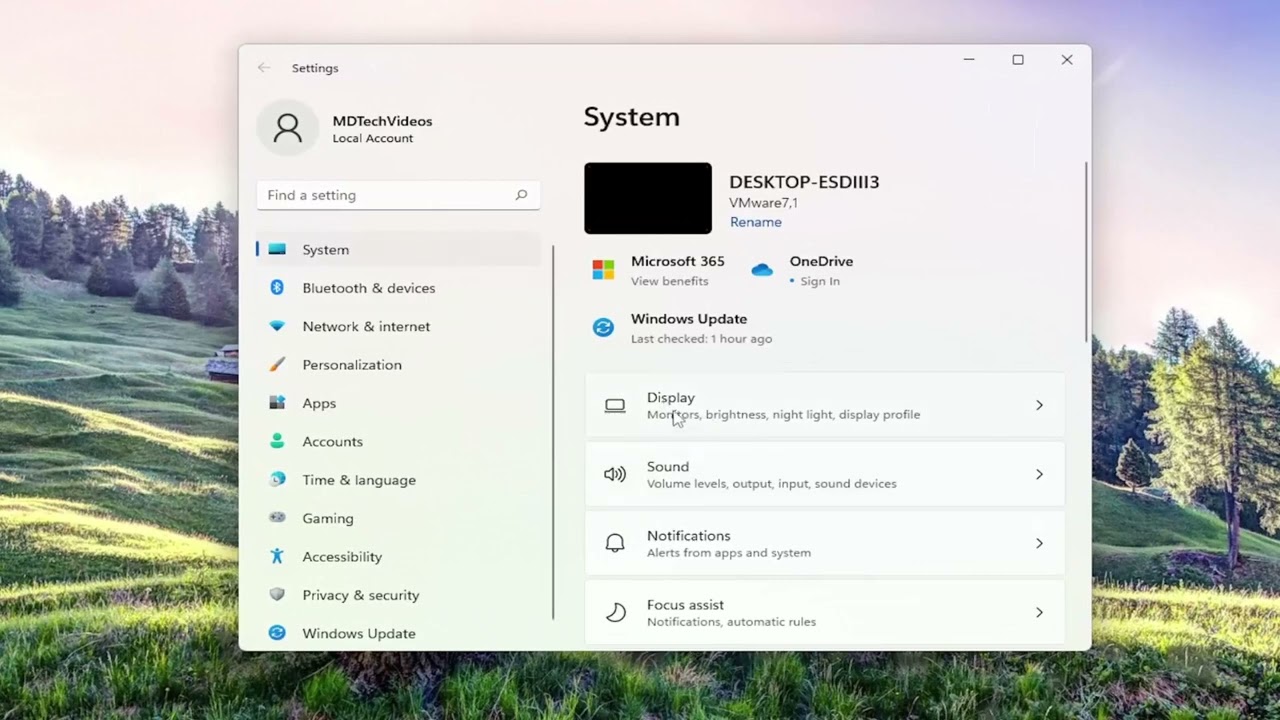Click the Microsoft 365 colored logo
This screenshot has width=1280, height=720.
(603, 270)
